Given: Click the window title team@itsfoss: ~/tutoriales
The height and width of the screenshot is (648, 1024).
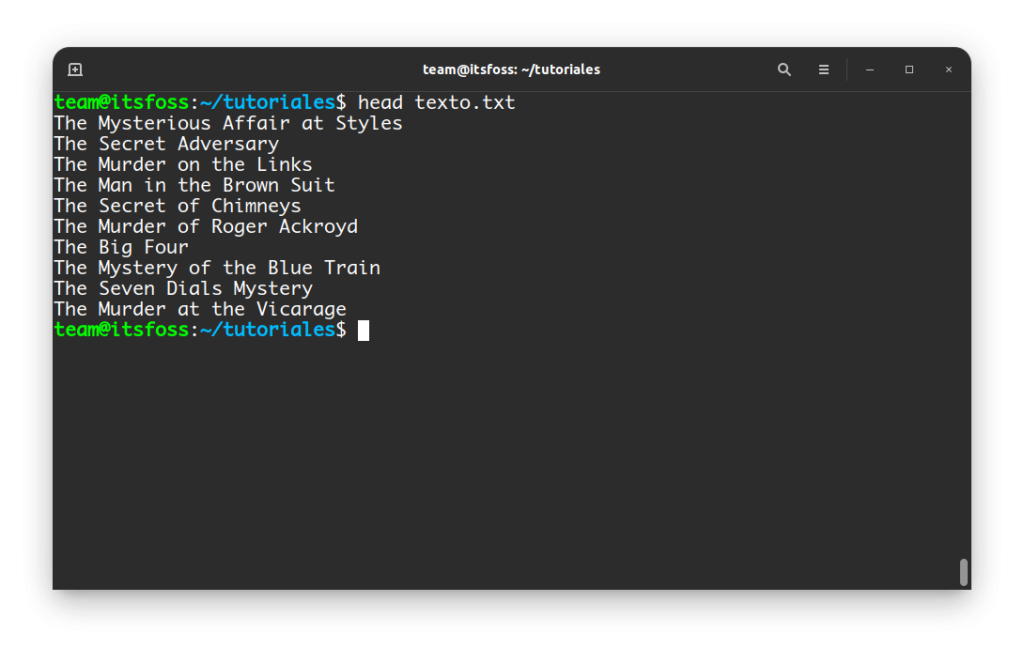Looking at the screenshot, I should (x=511, y=69).
